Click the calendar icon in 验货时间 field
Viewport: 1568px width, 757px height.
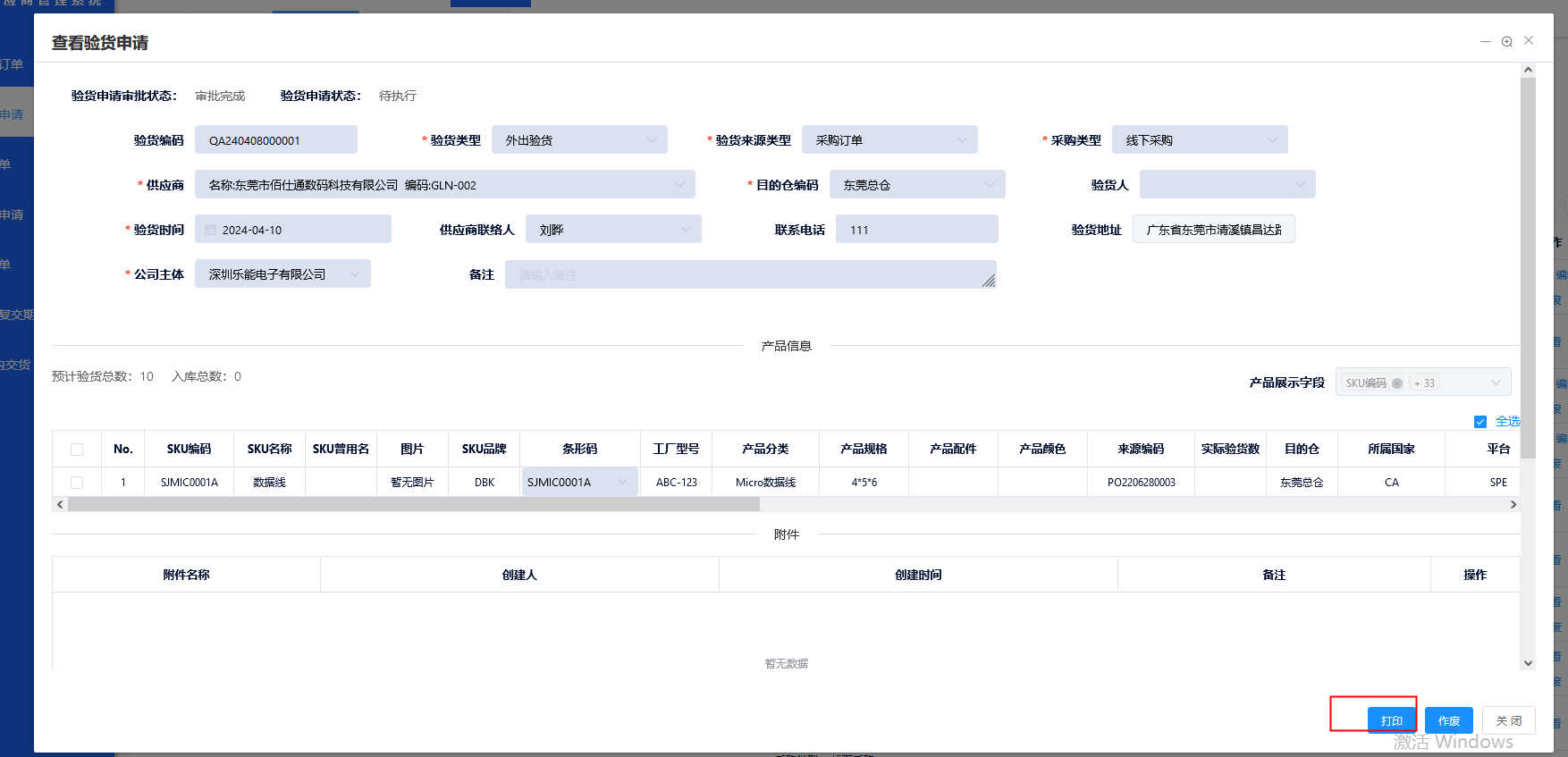click(211, 230)
